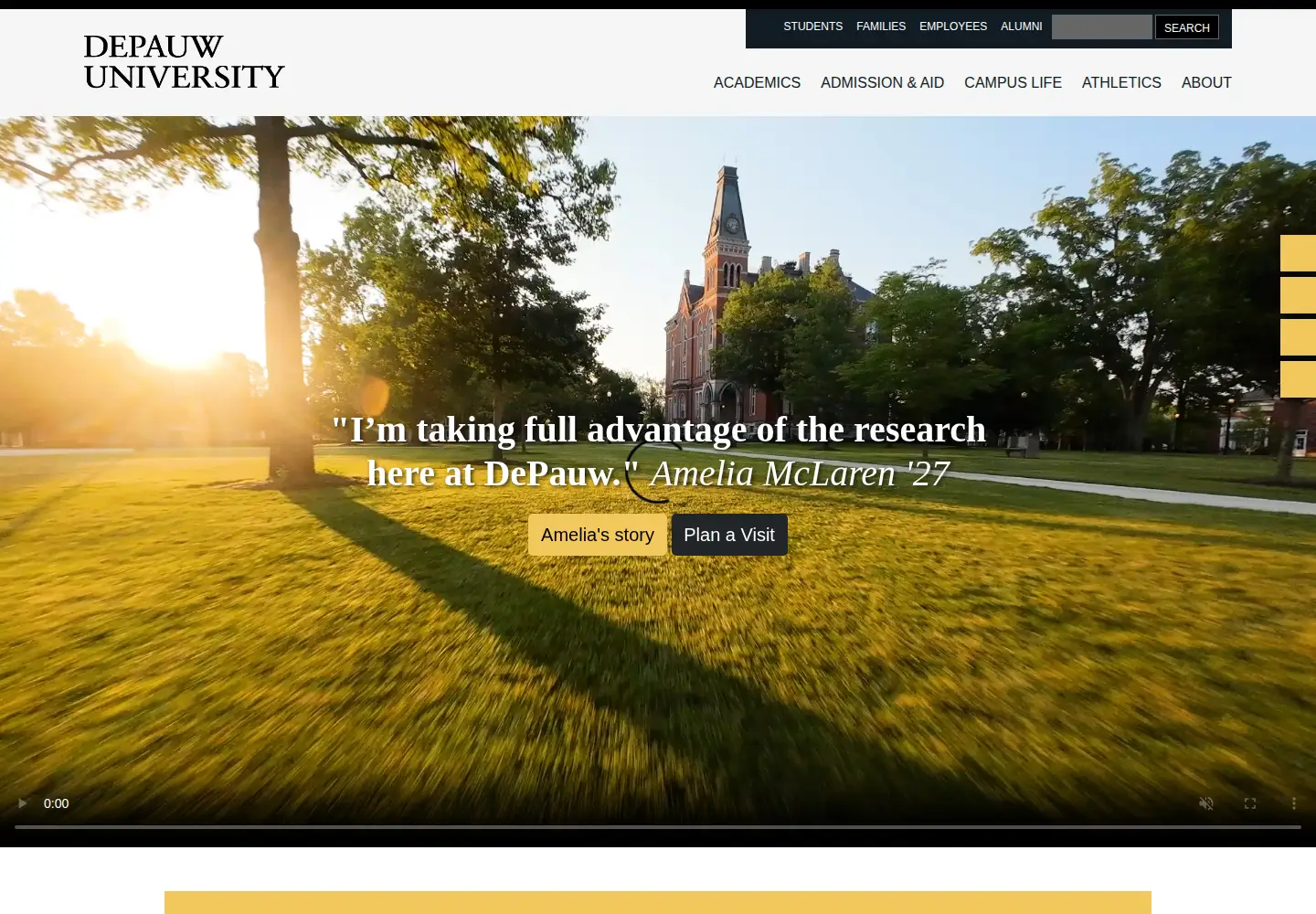Screen dimensions: 1316x914
Task: Open the Families link
Action: [881, 27]
